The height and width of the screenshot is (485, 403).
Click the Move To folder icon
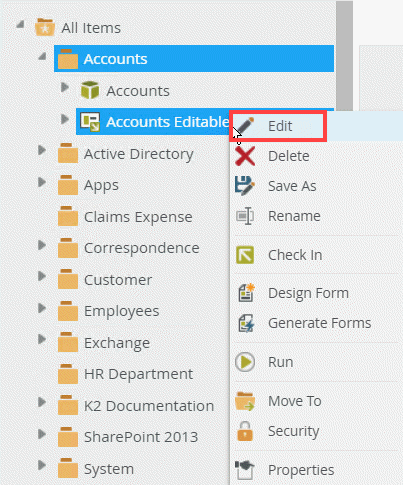[245, 401]
